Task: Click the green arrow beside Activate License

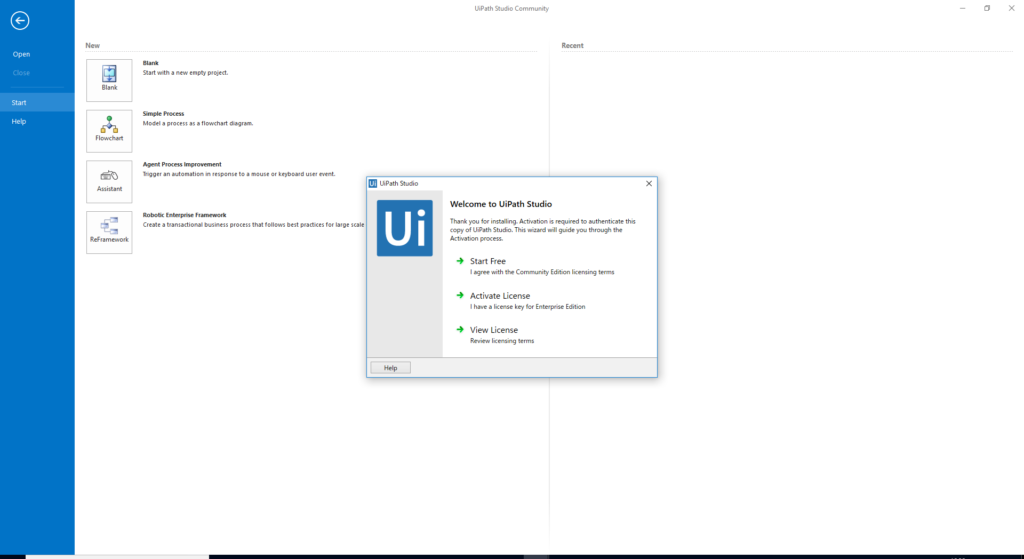Action: click(x=460, y=295)
